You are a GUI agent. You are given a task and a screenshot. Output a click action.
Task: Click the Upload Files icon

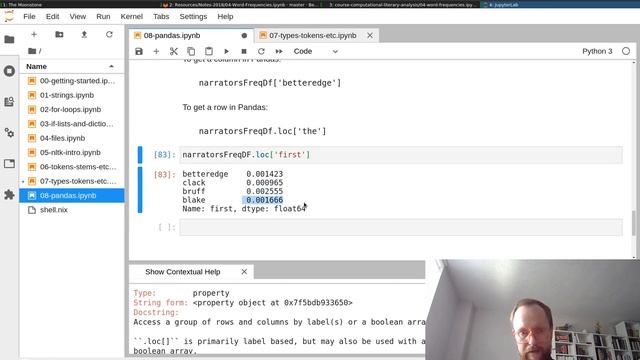pos(84,35)
